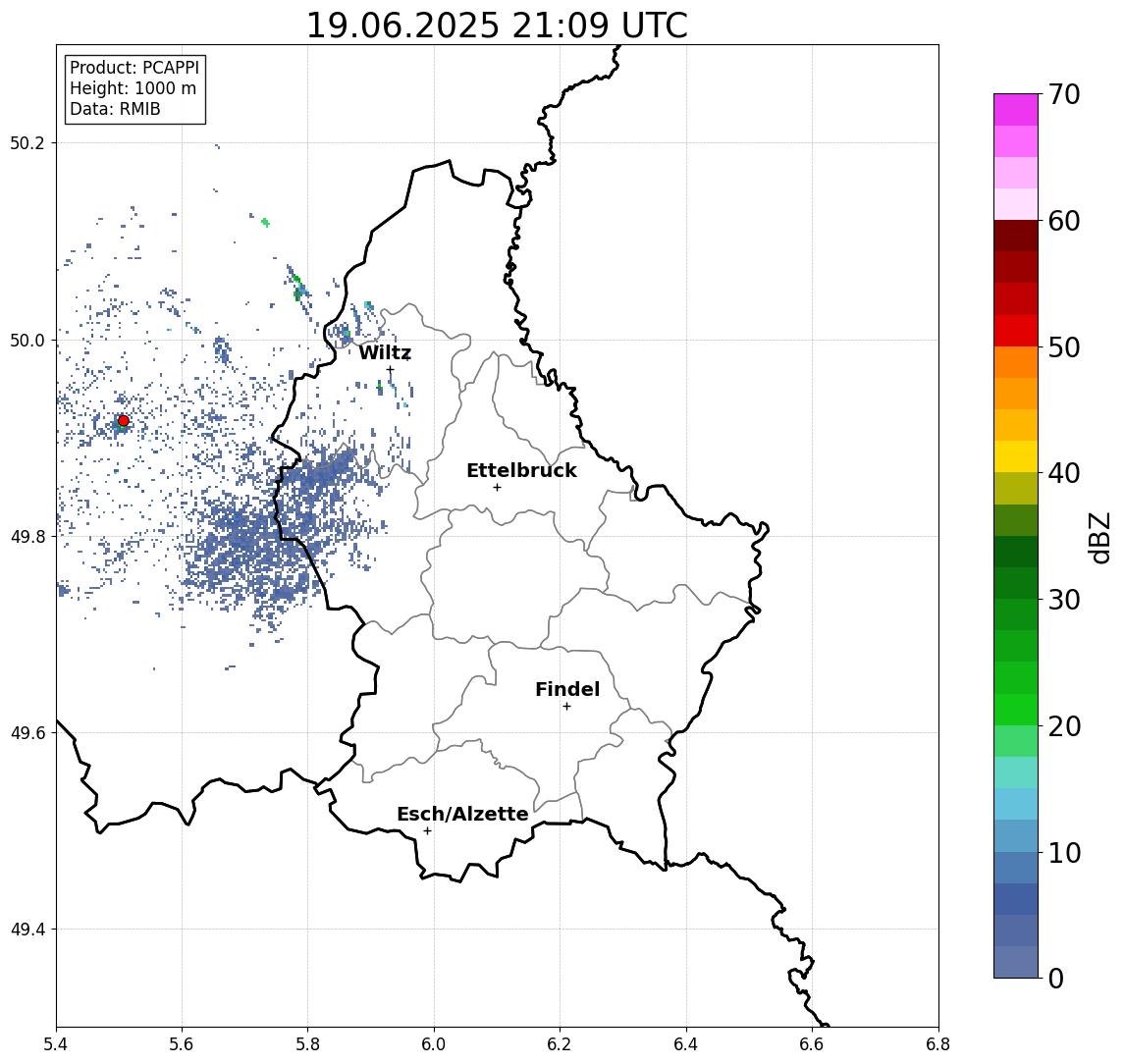Click the 10 value on the colorbar
1124x1064 pixels.
coord(1064,852)
